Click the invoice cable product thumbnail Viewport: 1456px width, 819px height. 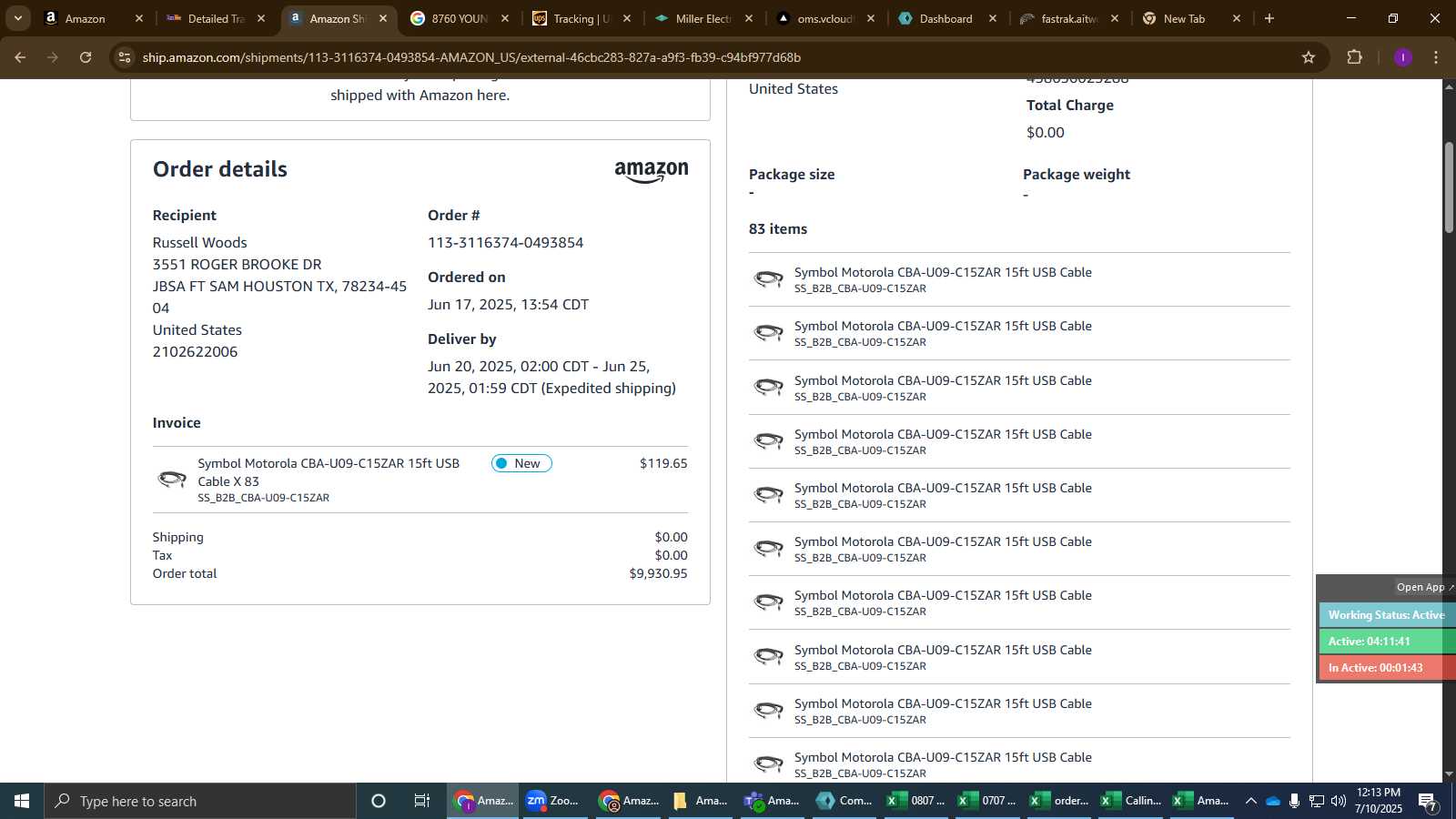click(x=172, y=479)
